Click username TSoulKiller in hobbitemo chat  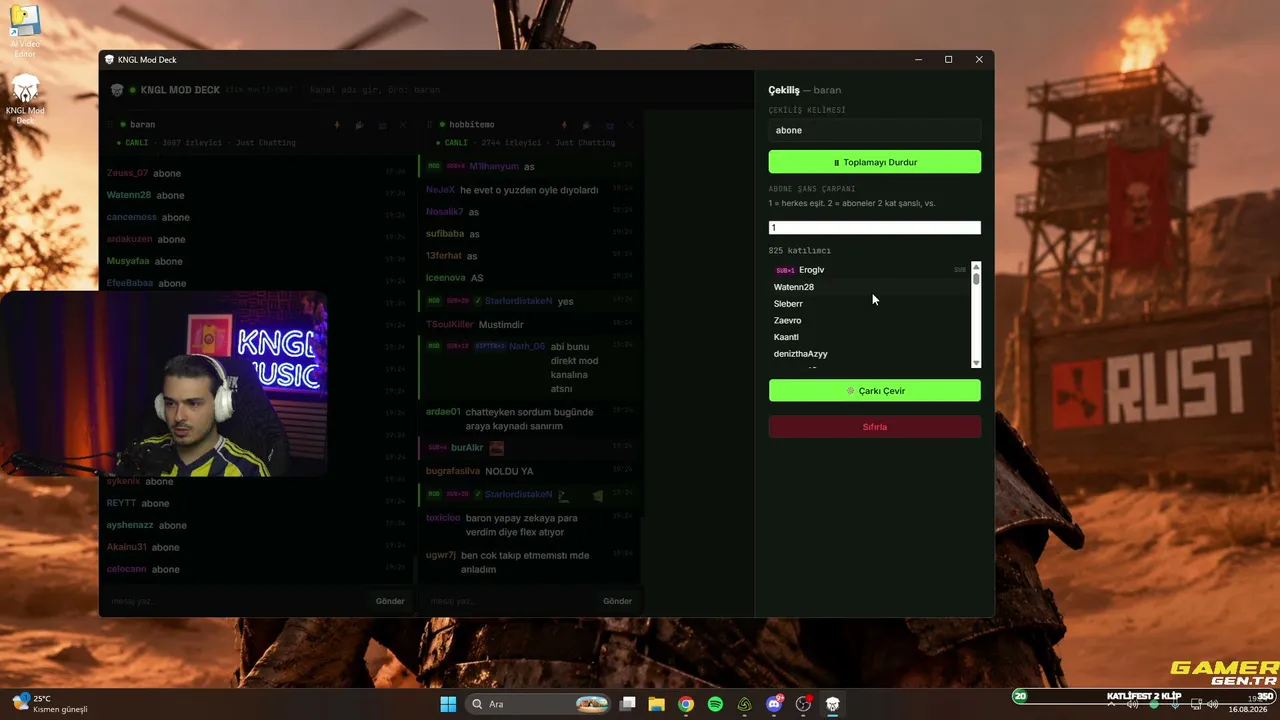[450, 325]
